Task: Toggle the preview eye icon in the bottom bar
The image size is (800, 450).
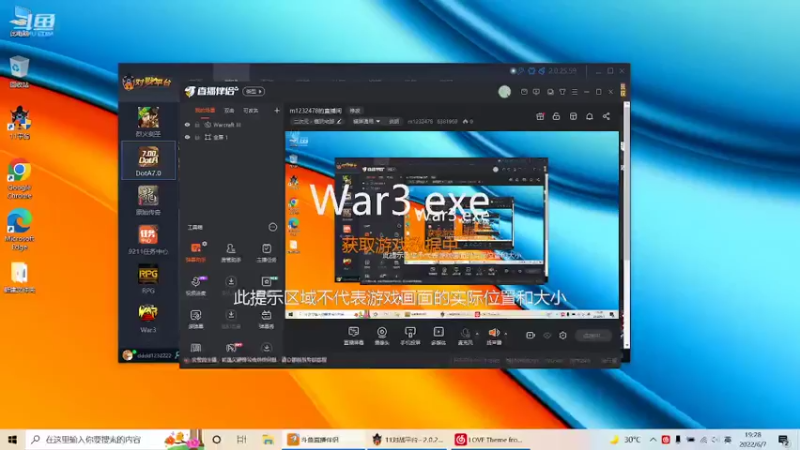Action: coord(547,335)
